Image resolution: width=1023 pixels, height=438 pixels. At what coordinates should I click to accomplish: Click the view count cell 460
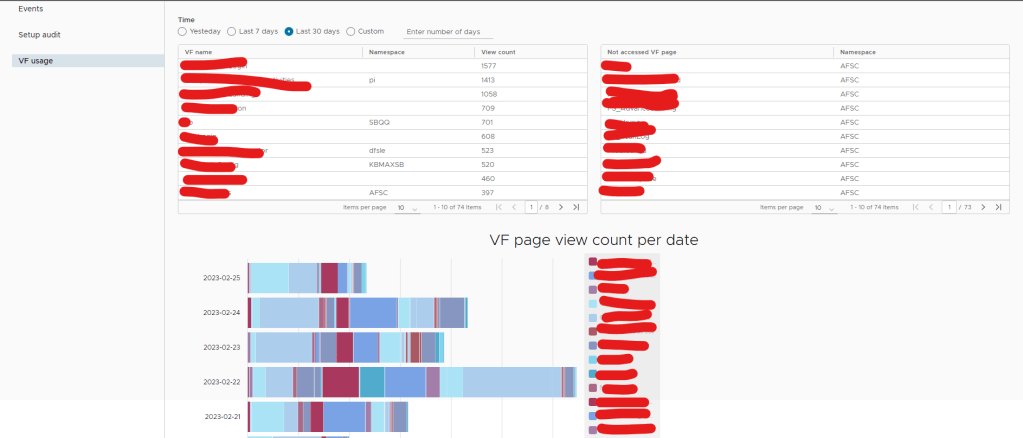point(487,178)
